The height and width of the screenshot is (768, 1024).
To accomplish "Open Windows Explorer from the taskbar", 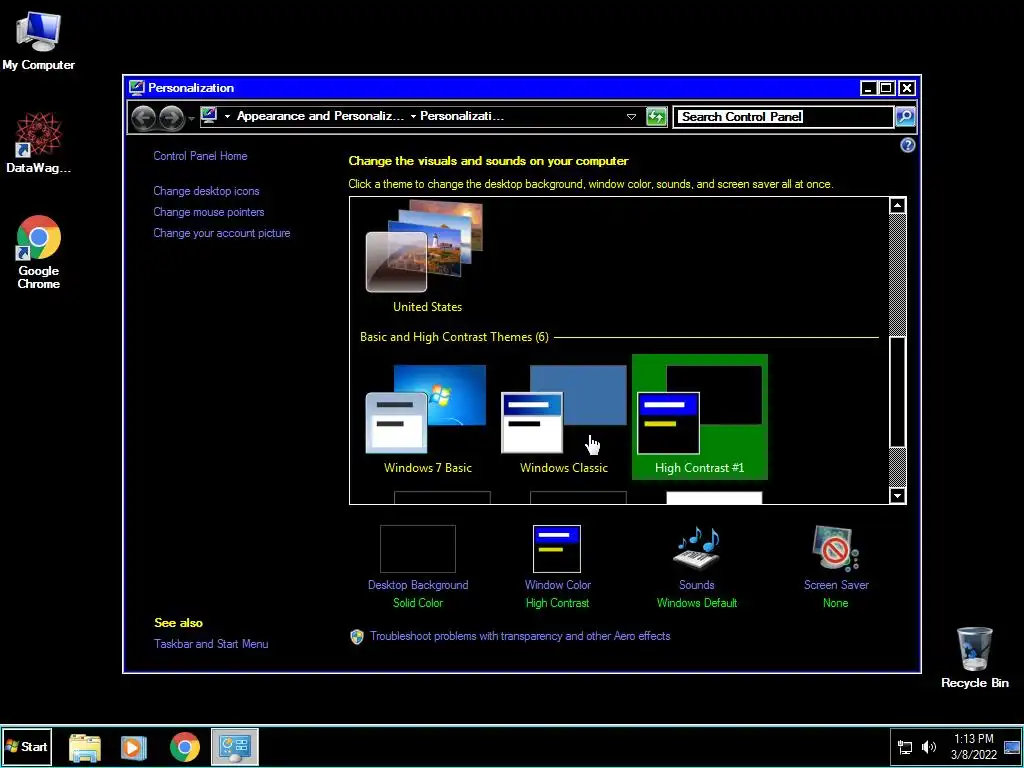I will (x=85, y=747).
